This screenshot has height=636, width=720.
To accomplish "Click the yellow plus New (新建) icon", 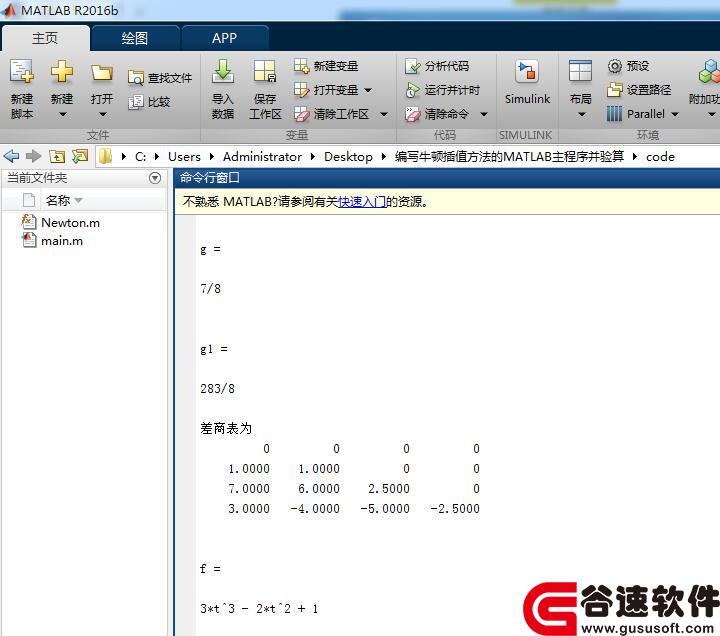I will (x=62, y=72).
